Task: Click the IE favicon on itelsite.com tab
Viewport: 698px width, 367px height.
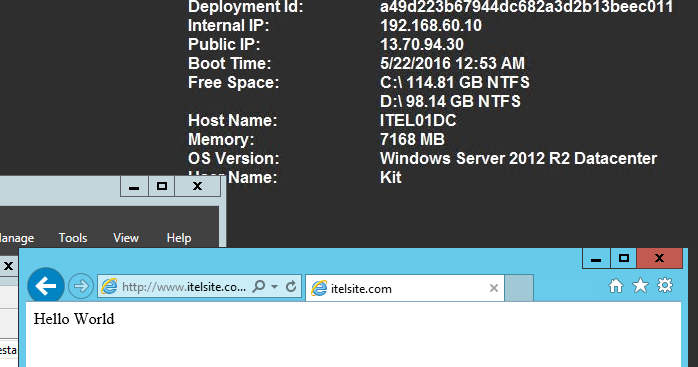Action: click(x=319, y=288)
